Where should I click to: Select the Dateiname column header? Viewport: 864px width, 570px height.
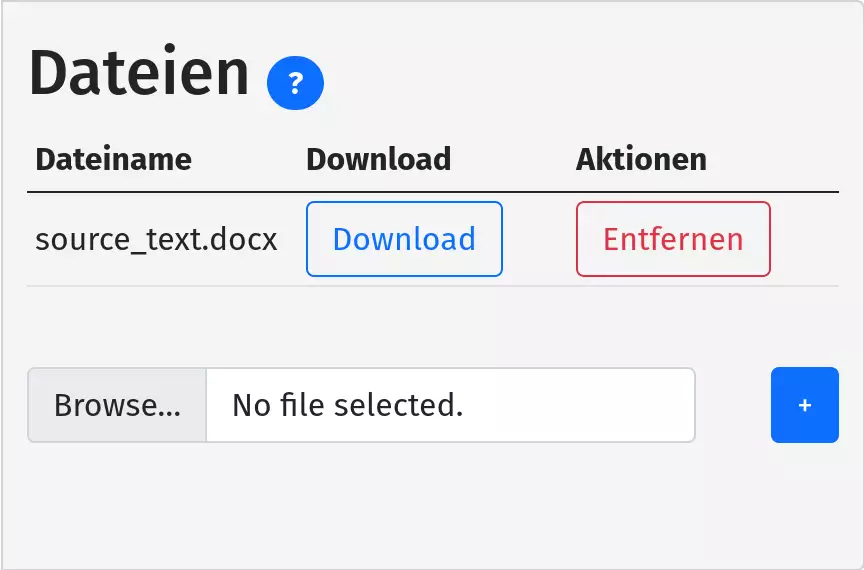(x=113, y=159)
